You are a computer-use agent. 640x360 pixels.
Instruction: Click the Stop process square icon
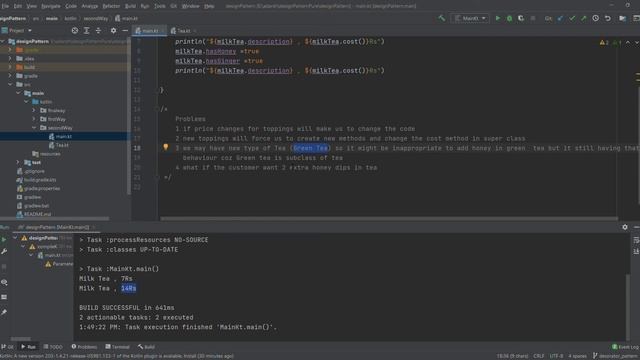point(533,18)
